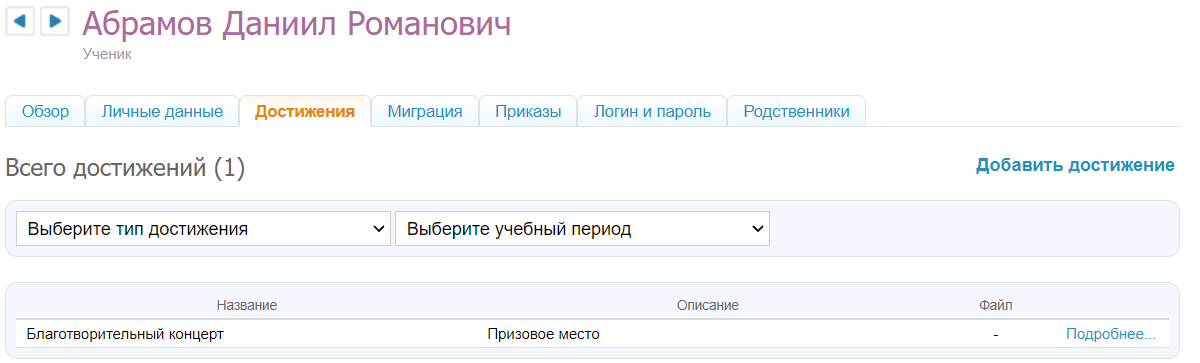The width and height of the screenshot is (1200, 363).
Task: View the Родственники tab
Action: coord(796,111)
